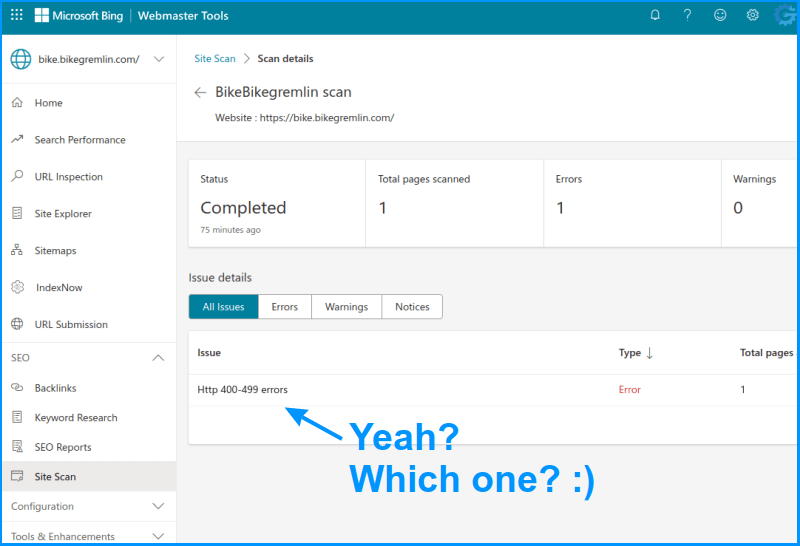Open the user profile avatar
800x546 pixels.
(785, 15)
